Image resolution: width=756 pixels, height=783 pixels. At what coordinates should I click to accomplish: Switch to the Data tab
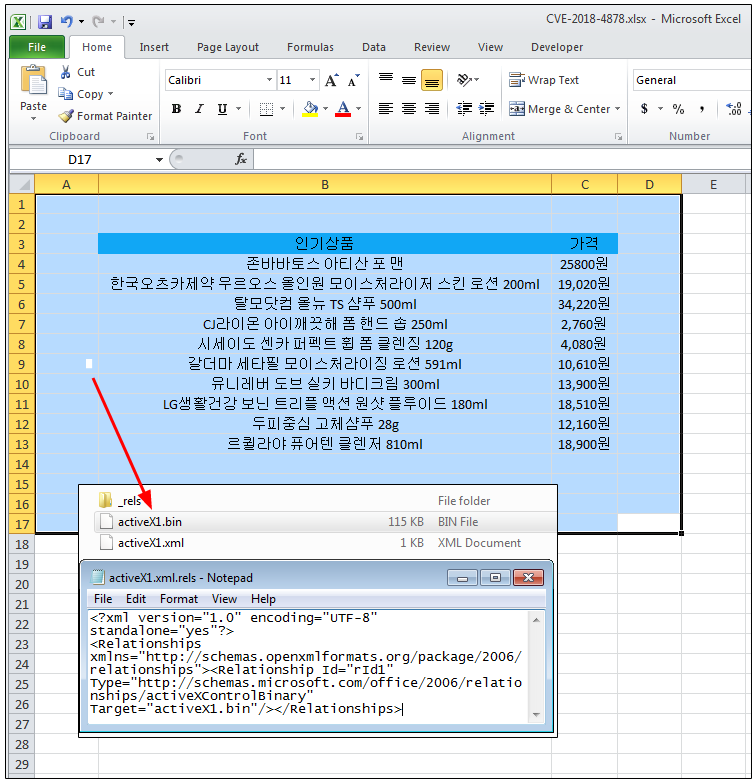tap(374, 47)
